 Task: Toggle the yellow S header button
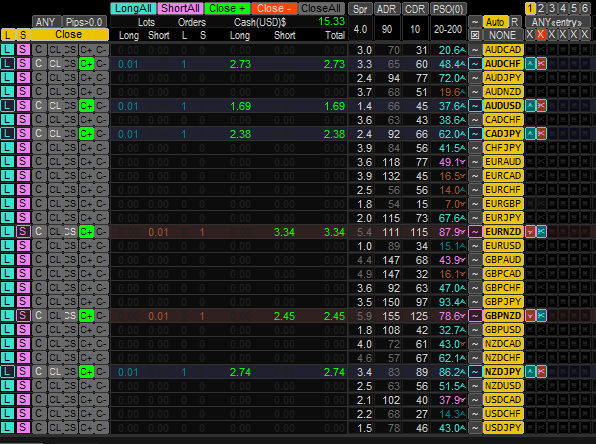(23, 35)
